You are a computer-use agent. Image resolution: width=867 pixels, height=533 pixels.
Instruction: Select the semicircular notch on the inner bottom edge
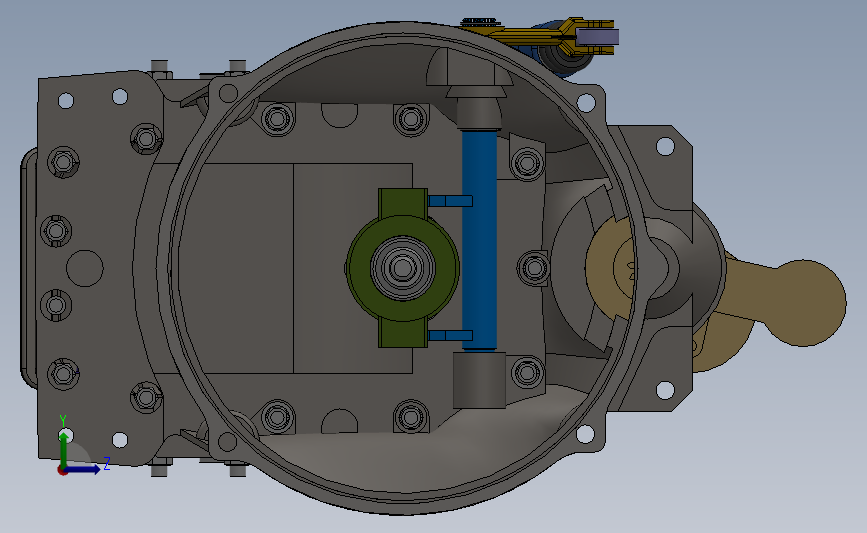click(340, 421)
